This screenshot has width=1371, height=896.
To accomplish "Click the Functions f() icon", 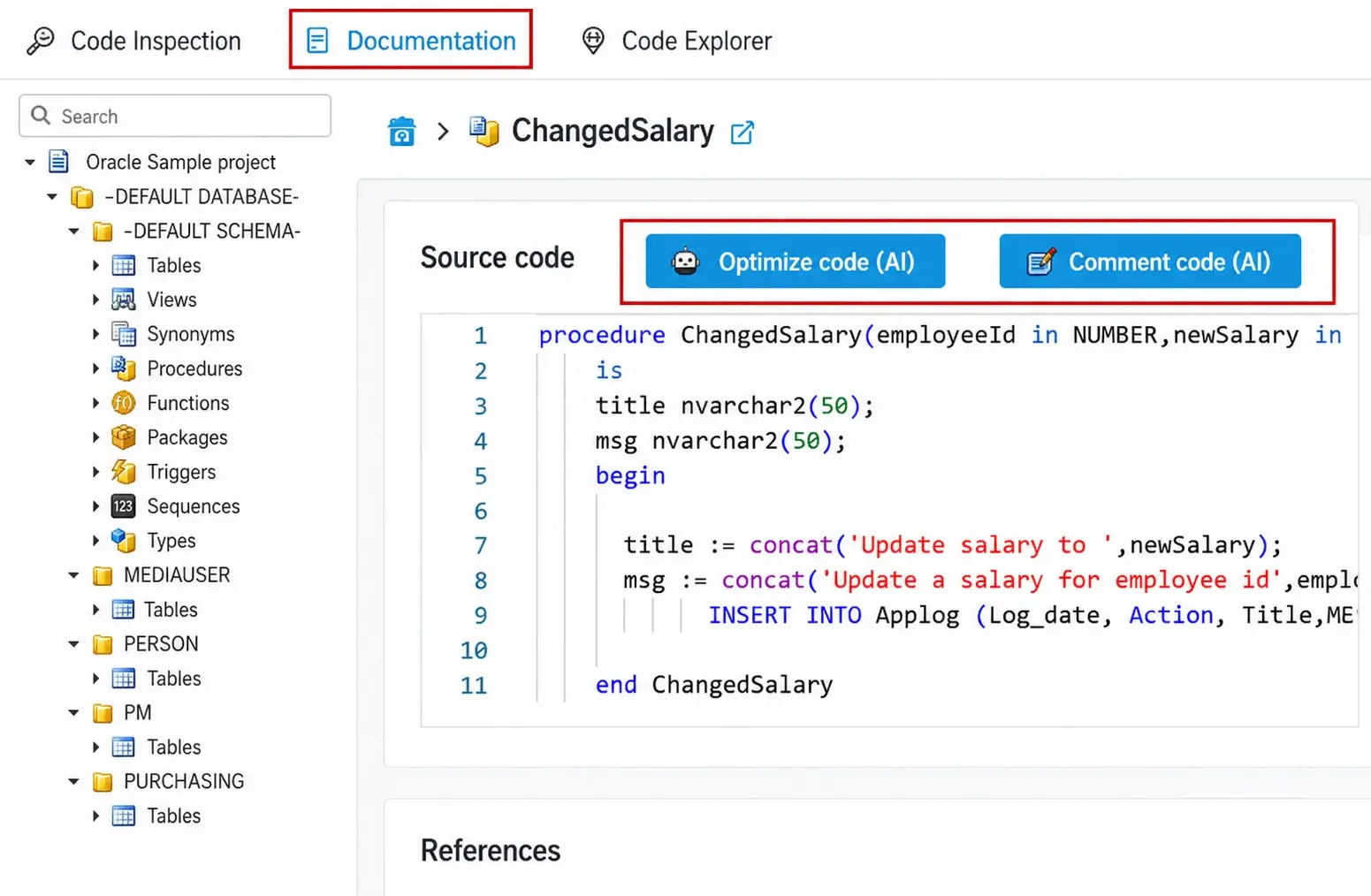I will pyautogui.click(x=124, y=403).
